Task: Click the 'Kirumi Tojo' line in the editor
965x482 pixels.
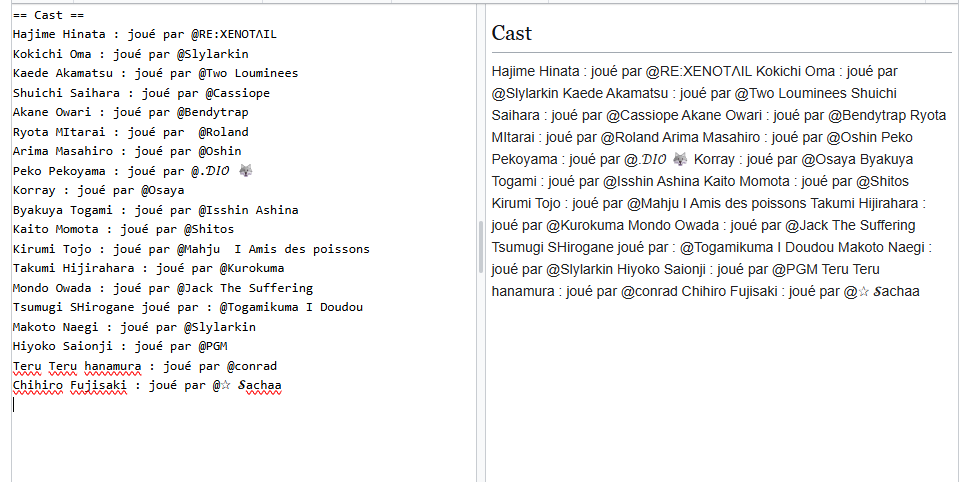Action: click(191, 249)
